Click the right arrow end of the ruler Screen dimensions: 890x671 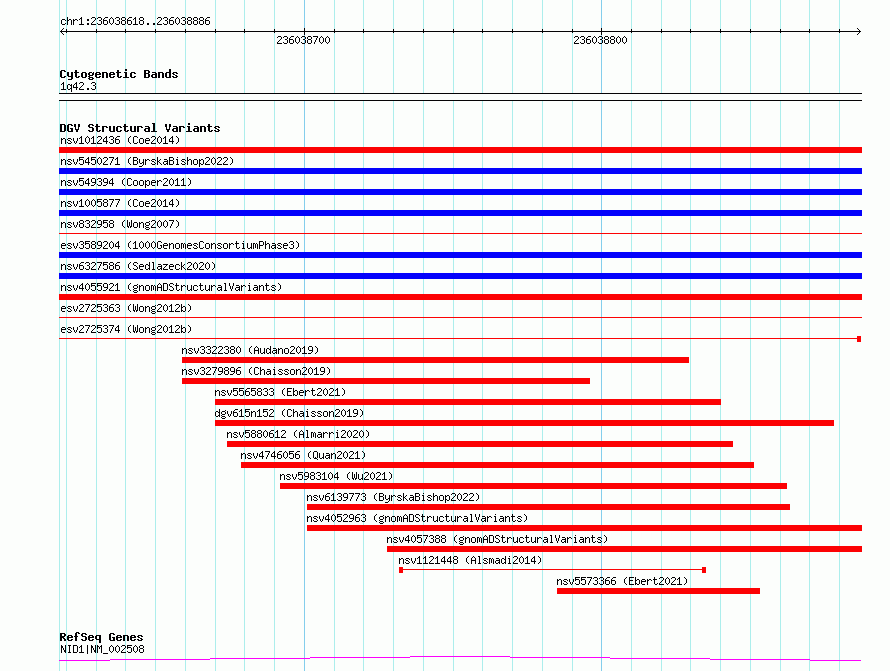(858, 32)
